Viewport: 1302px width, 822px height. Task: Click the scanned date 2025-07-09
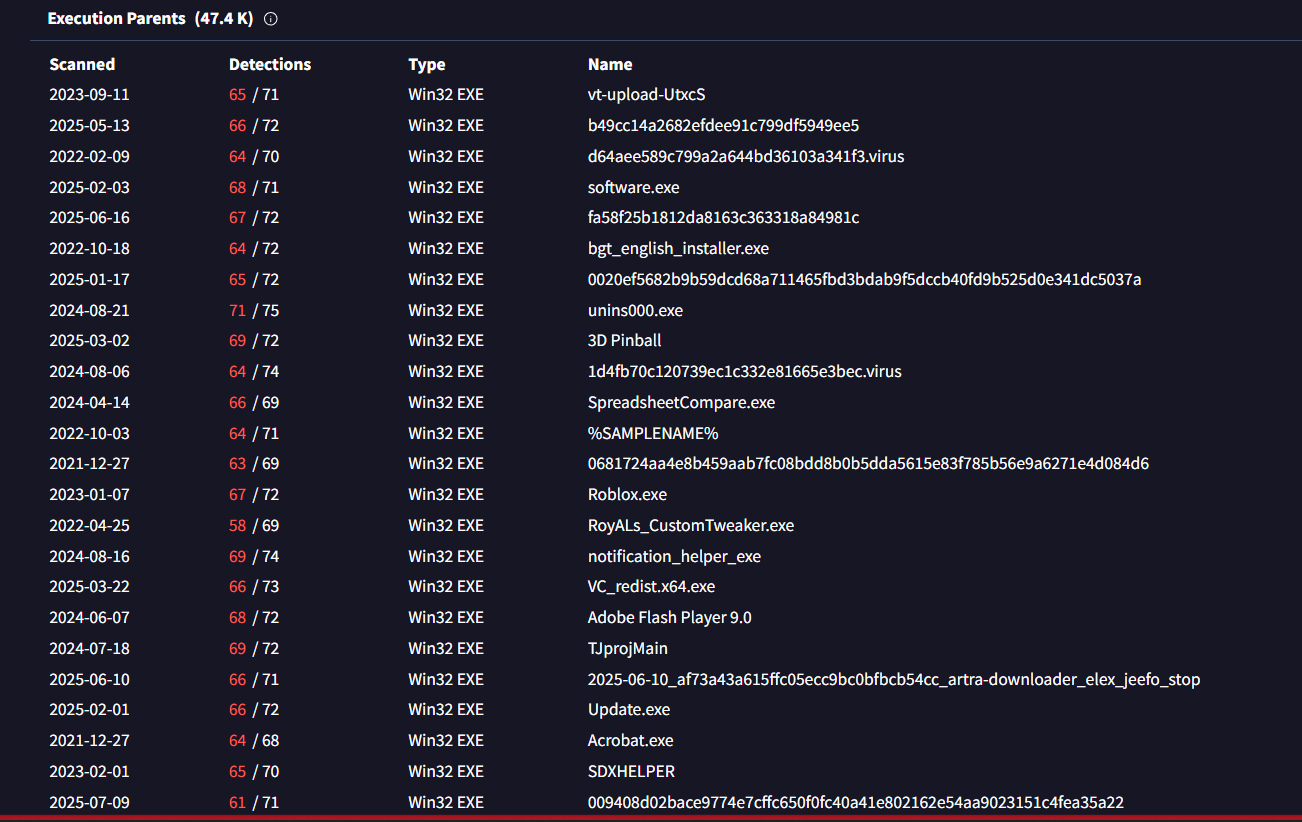tap(89, 803)
